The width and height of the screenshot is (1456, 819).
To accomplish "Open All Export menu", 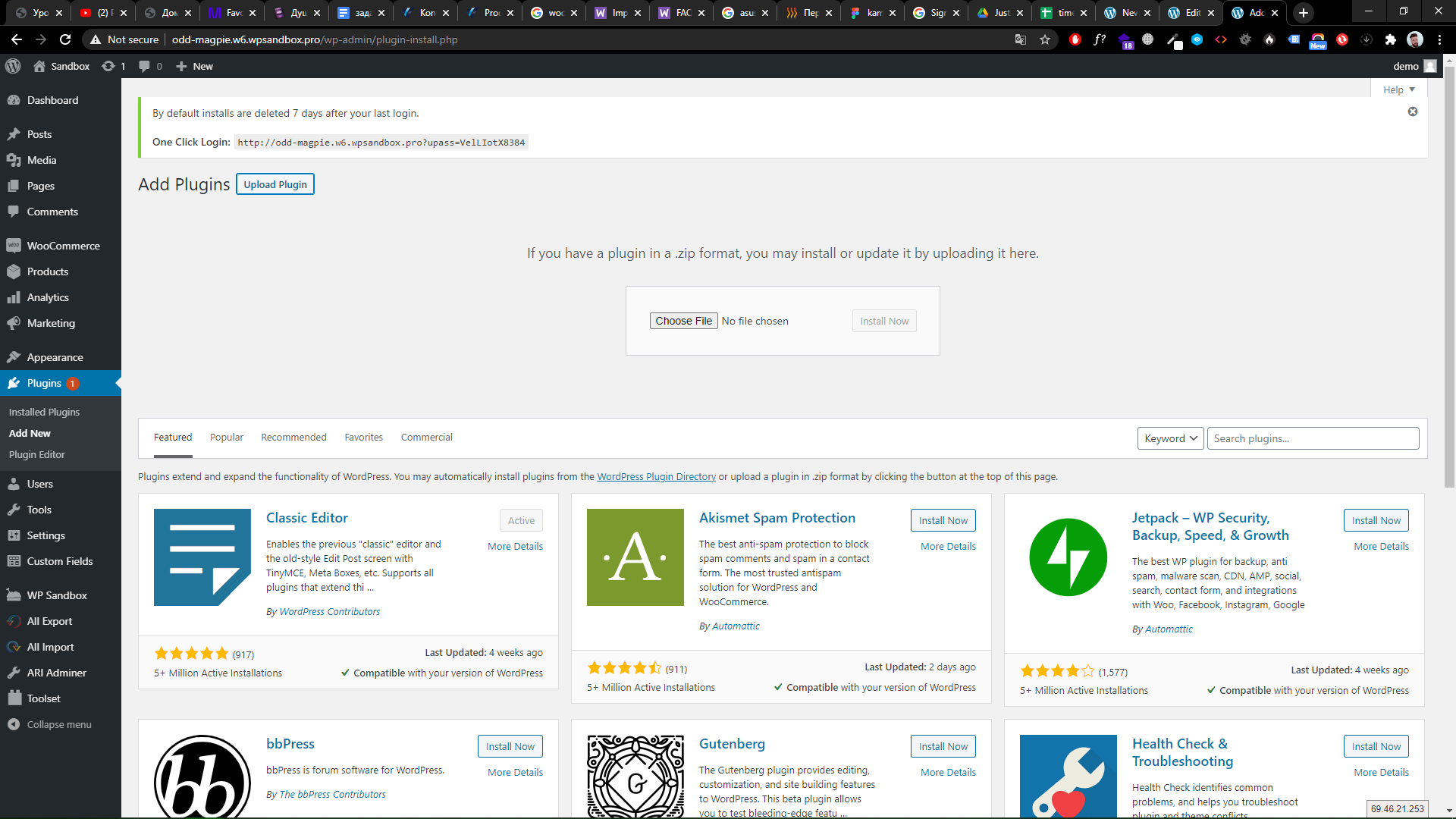I will pyautogui.click(x=49, y=621).
